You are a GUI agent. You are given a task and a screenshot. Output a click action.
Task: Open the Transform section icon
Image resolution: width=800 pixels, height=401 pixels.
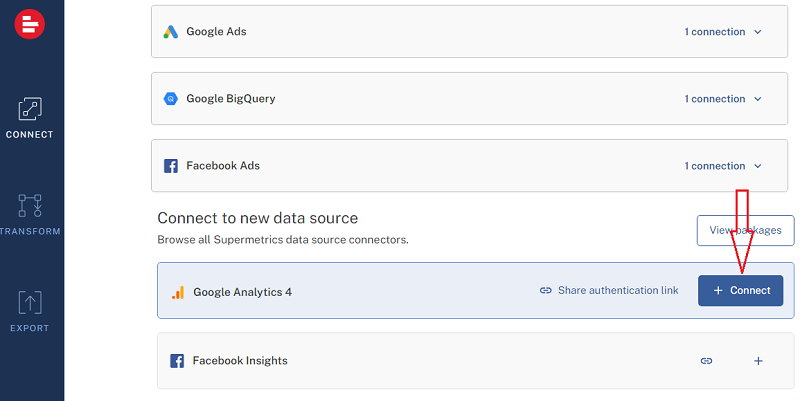pyautogui.click(x=30, y=206)
